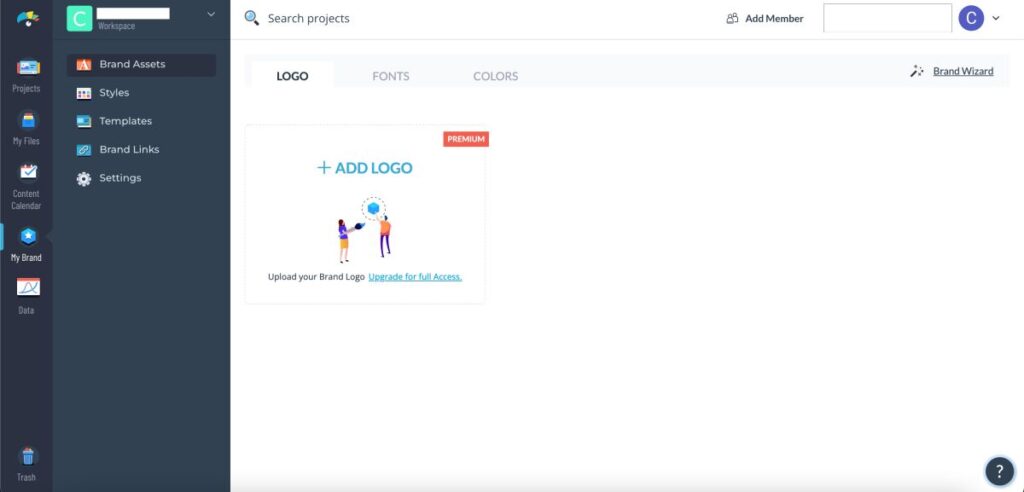1024x492 pixels.
Task: Click the Settings gear icon
Action: point(84,178)
